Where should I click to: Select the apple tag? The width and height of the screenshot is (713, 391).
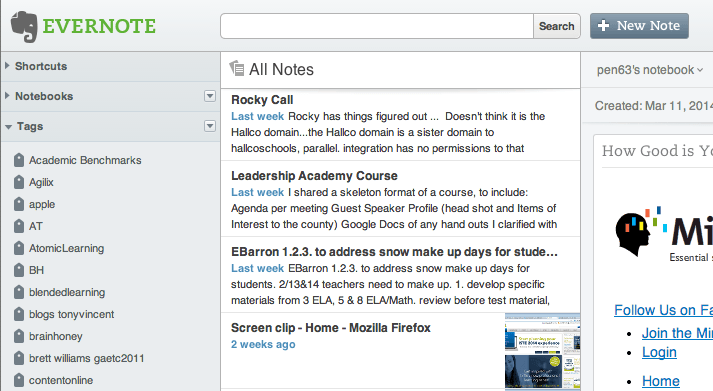(x=42, y=205)
